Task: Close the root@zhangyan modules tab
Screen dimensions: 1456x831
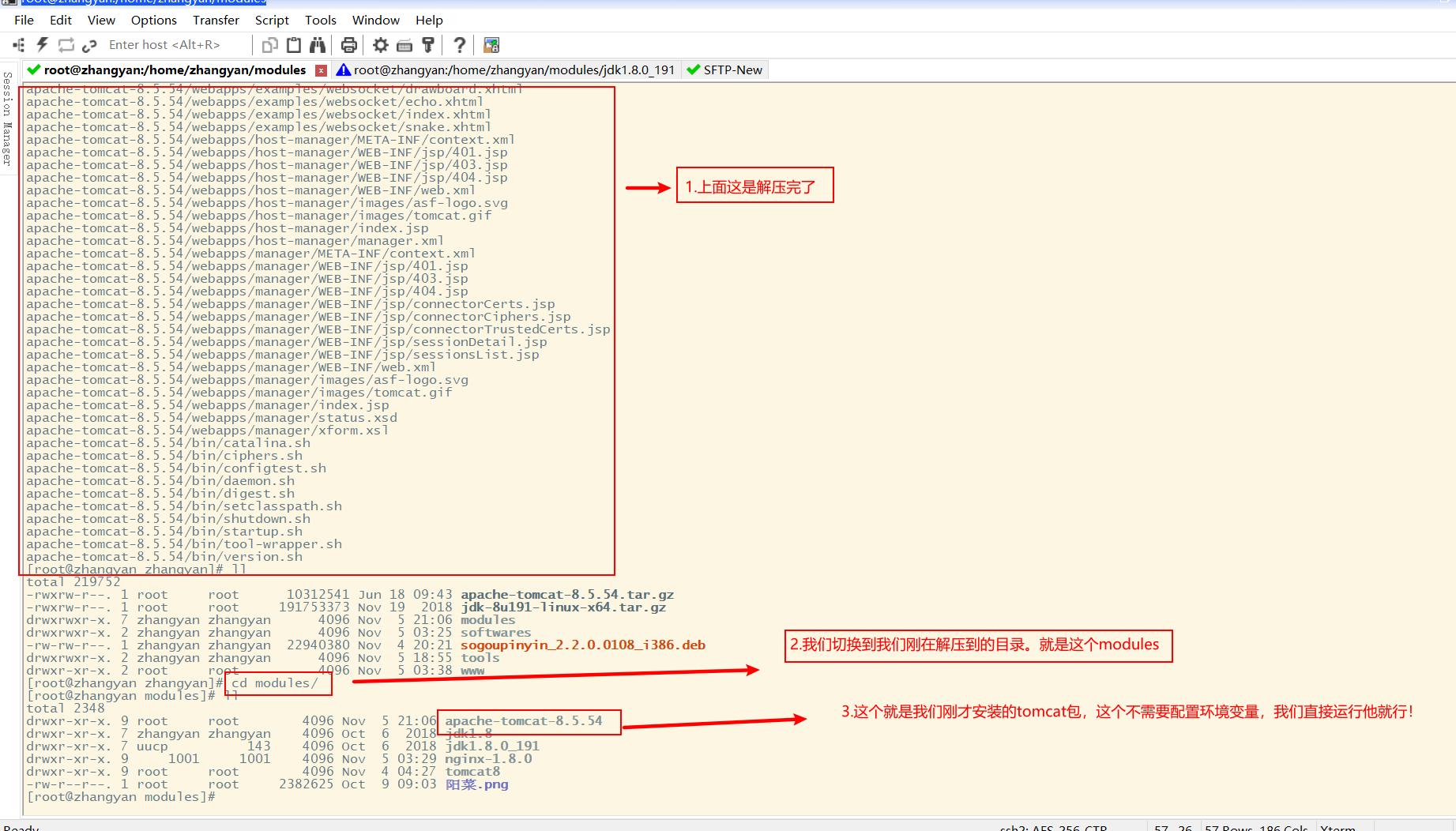Action: pos(321,70)
